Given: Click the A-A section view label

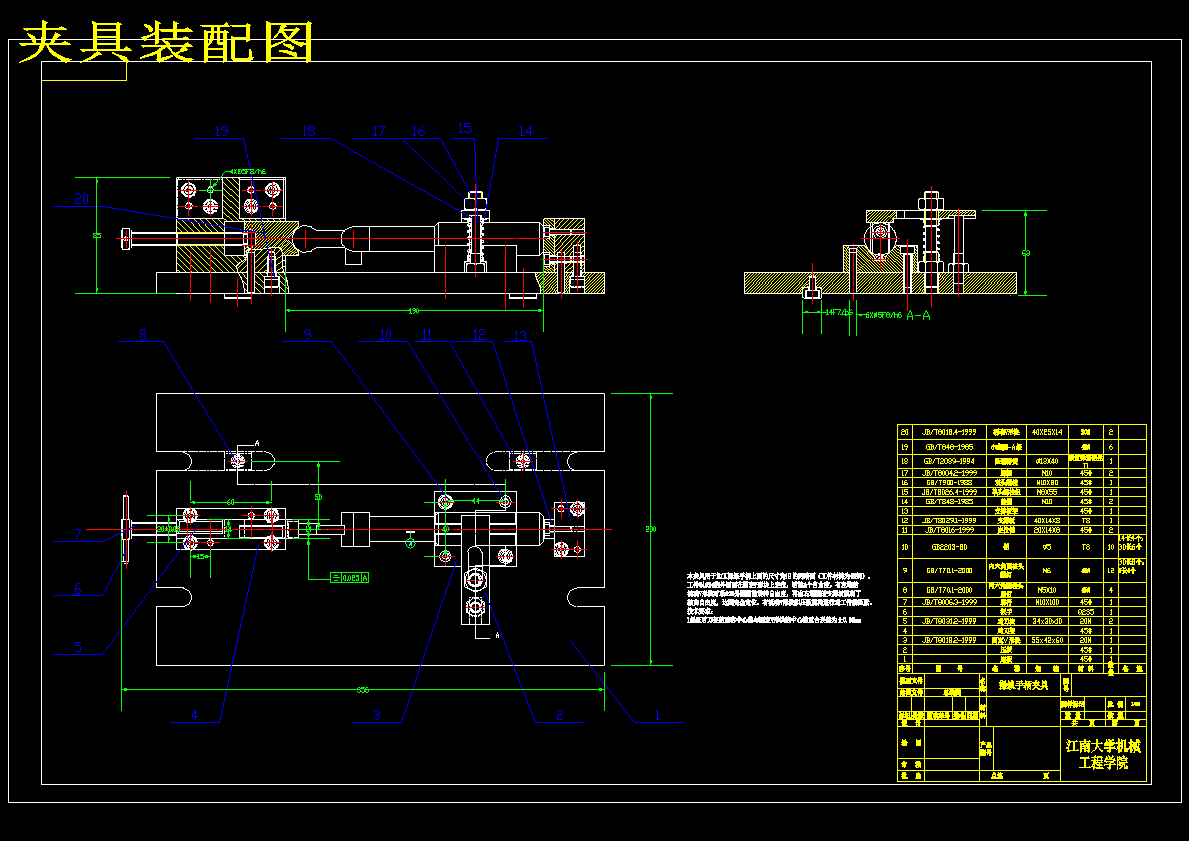Looking at the screenshot, I should coord(918,315).
